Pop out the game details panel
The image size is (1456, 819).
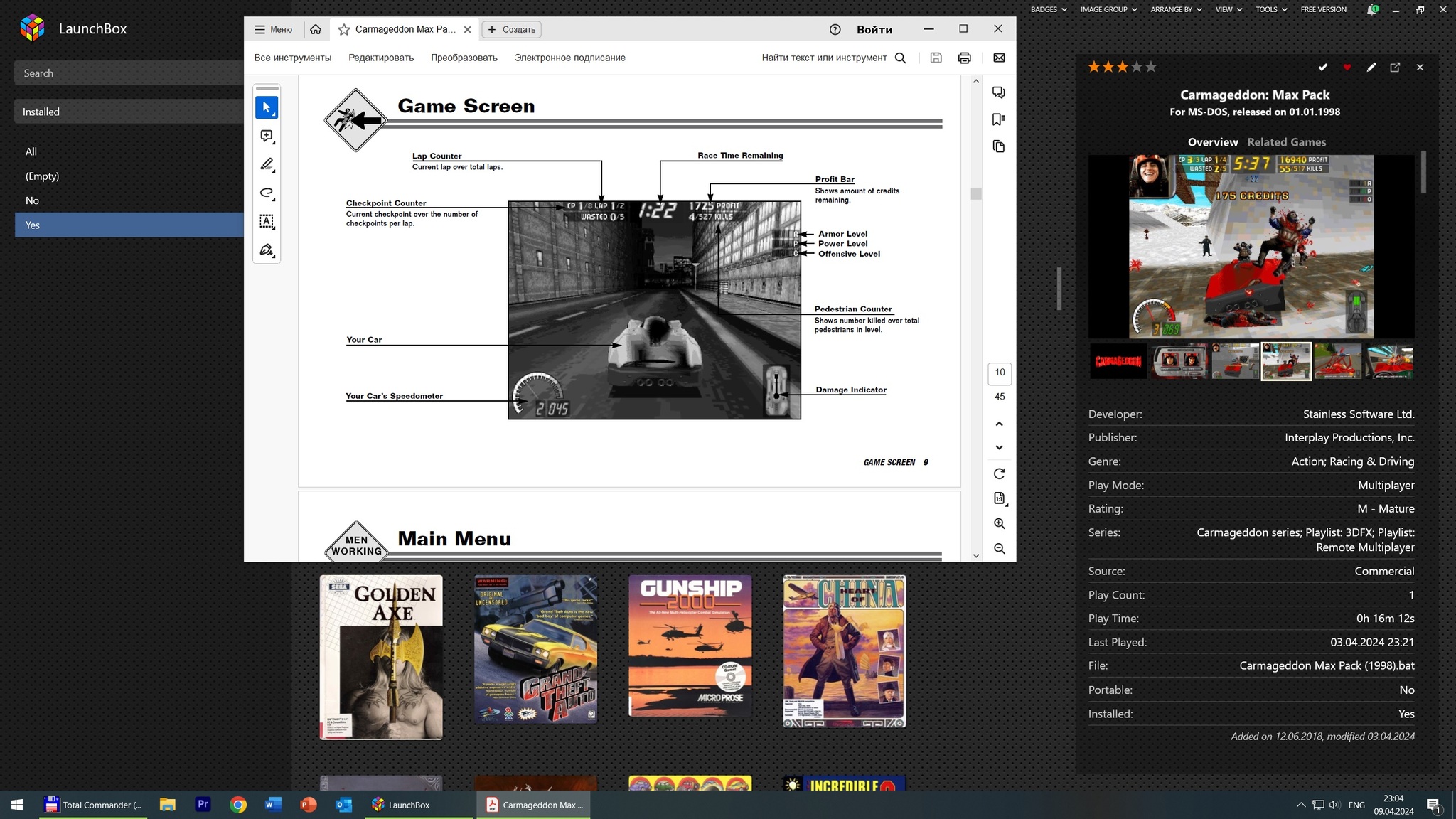(x=1395, y=67)
